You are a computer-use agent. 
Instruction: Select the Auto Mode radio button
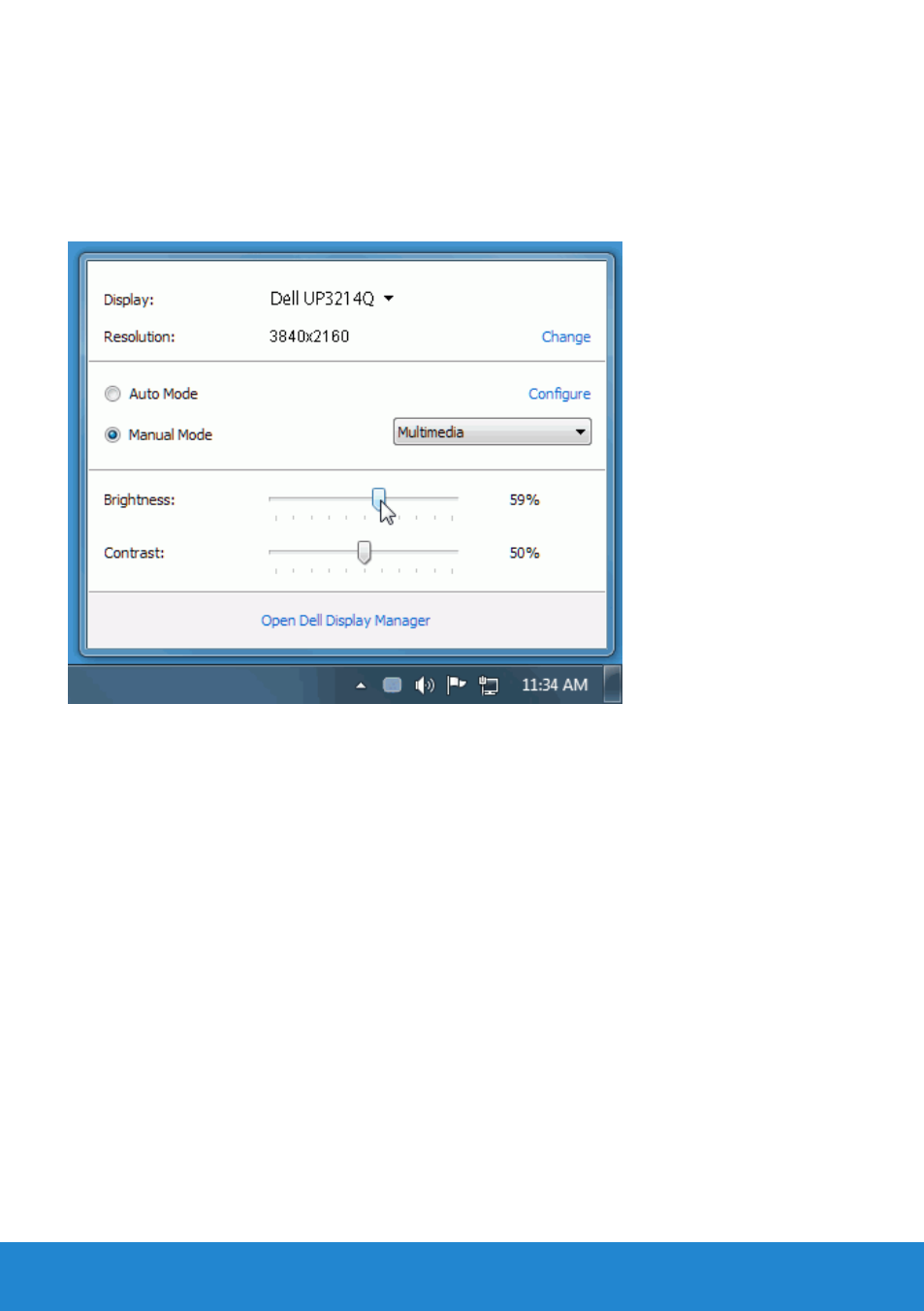click(112, 394)
